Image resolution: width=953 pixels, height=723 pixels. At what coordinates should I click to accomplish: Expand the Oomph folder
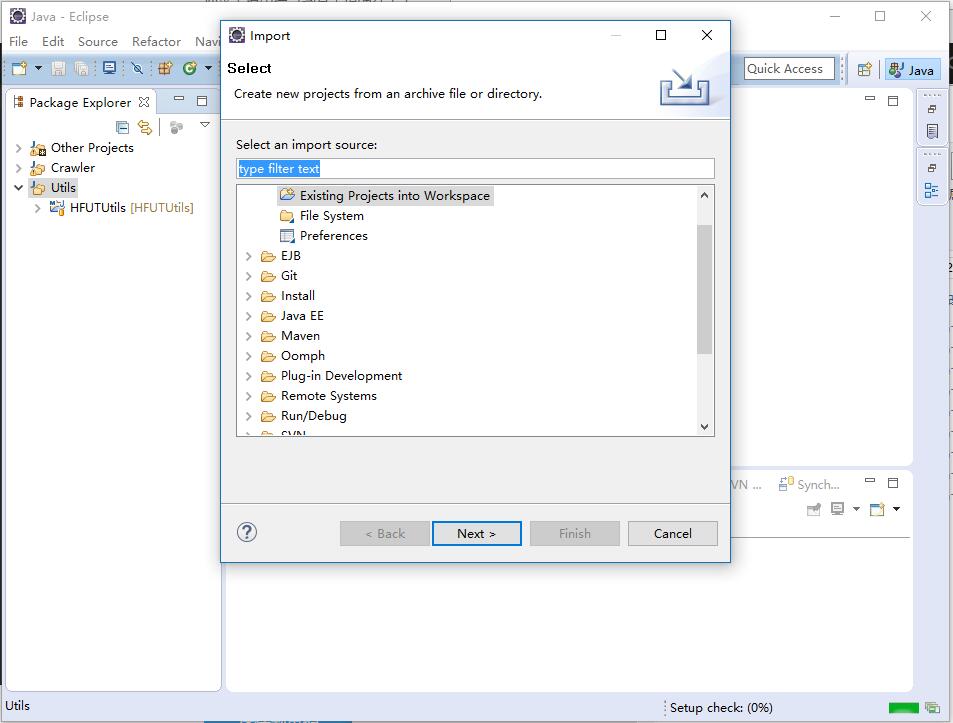[248, 356]
